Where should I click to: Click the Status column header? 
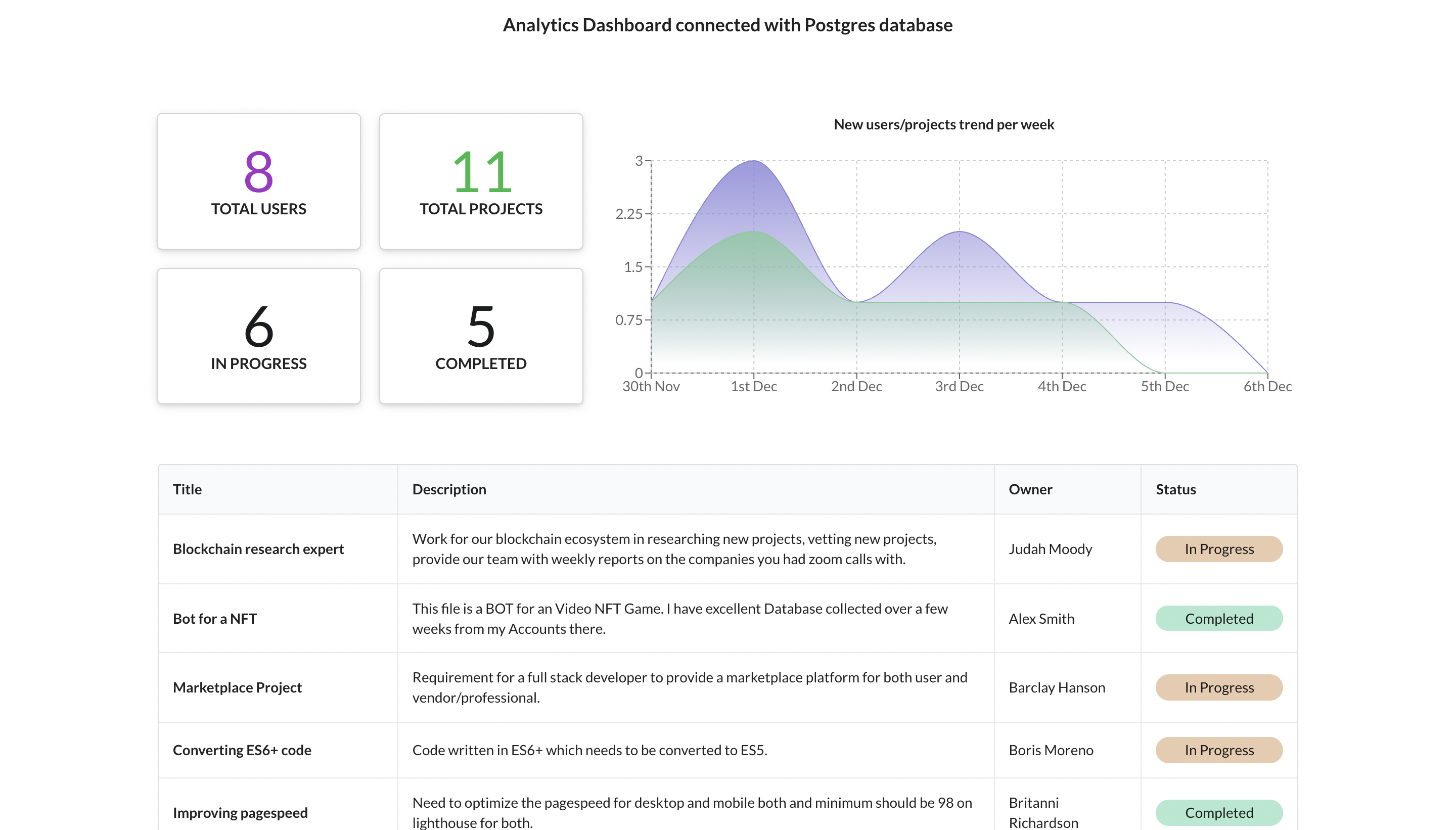(1175, 489)
